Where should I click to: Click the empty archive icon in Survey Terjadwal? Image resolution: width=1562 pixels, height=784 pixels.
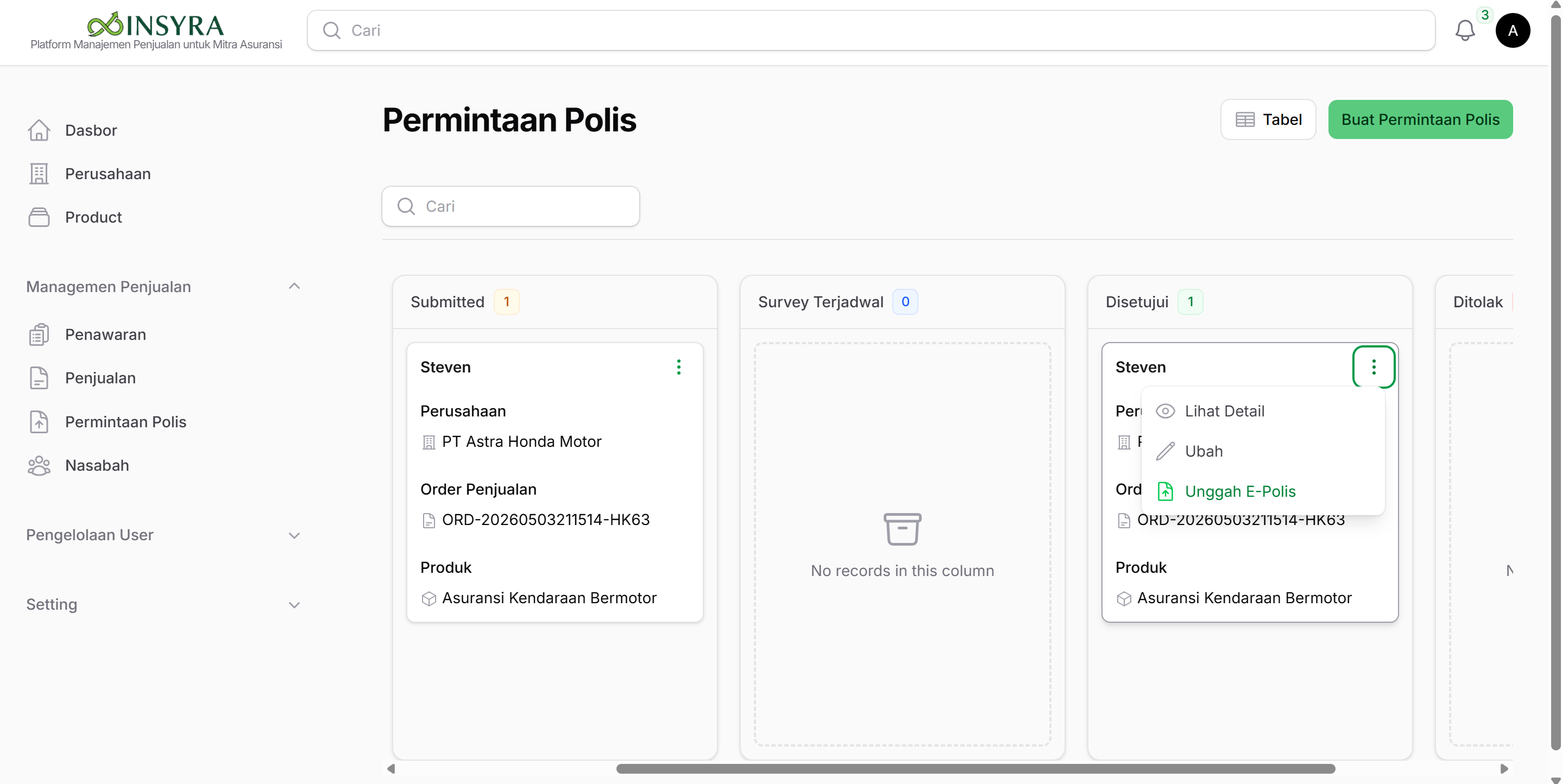902,529
